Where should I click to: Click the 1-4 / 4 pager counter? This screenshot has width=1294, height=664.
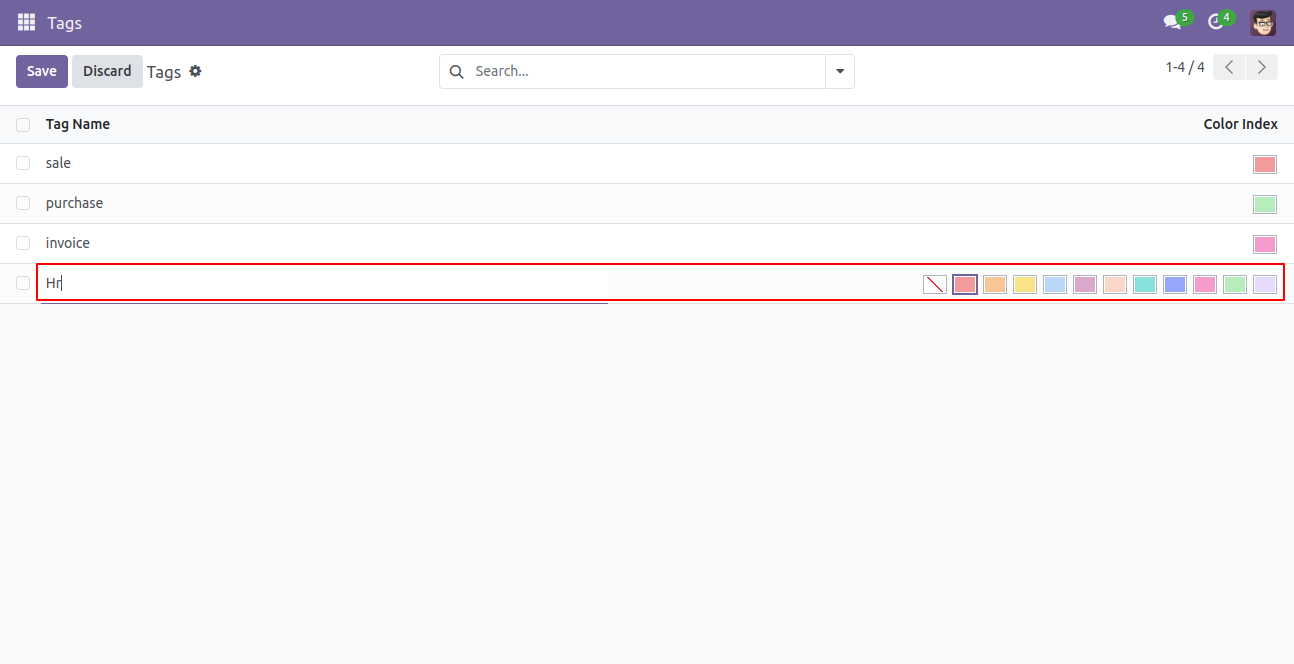point(1185,67)
